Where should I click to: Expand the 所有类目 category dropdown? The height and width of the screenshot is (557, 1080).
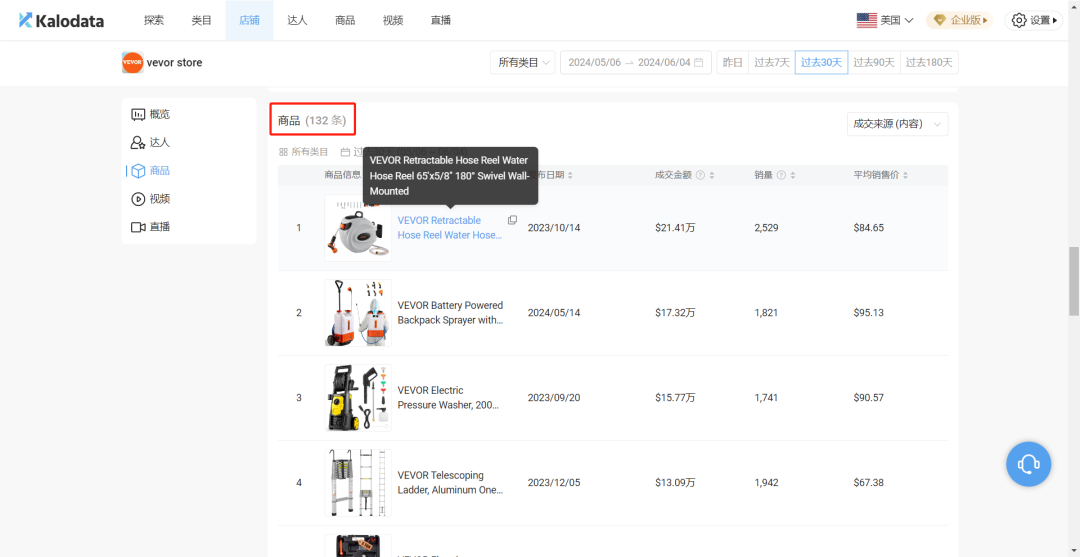(522, 63)
